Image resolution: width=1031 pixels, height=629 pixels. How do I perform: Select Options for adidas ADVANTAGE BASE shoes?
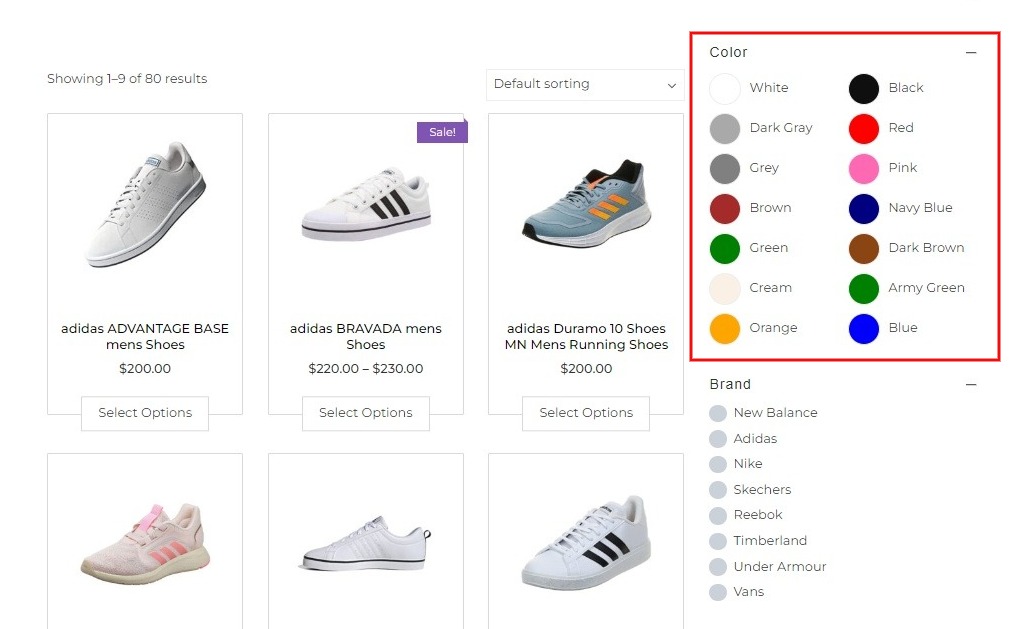click(x=145, y=413)
